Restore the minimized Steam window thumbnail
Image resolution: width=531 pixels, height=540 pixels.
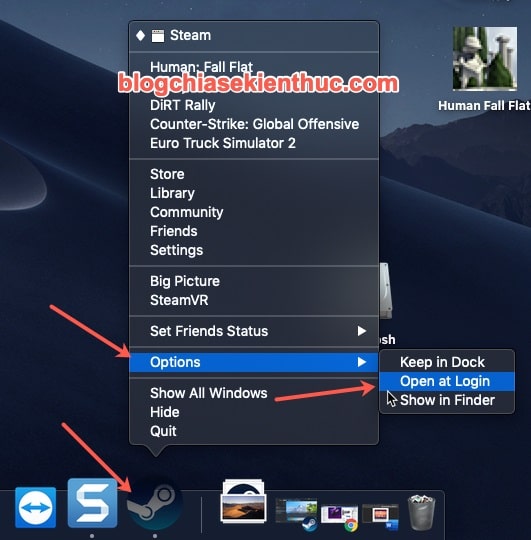[296, 513]
